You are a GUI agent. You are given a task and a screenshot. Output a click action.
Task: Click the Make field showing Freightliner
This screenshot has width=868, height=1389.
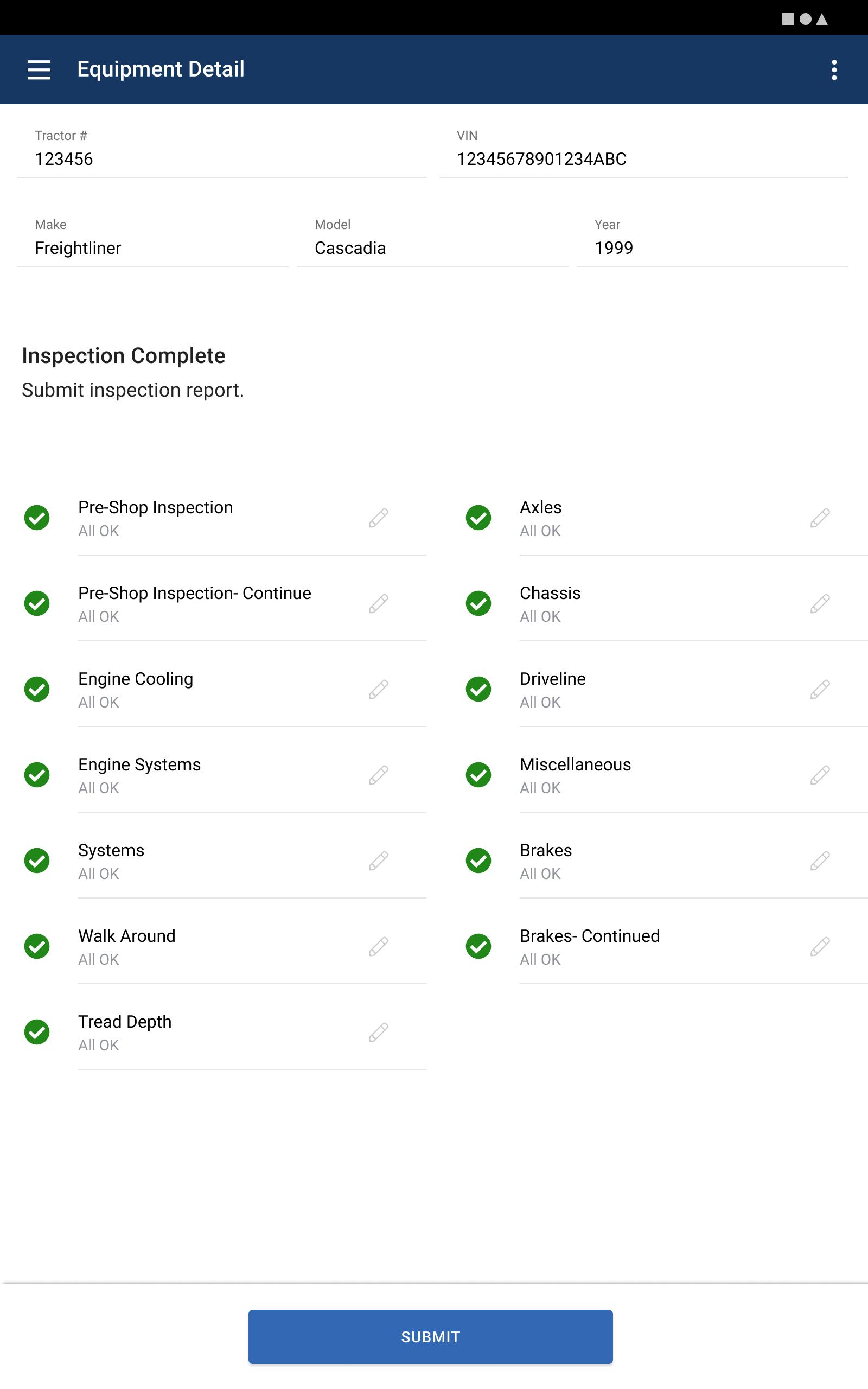[x=152, y=238]
